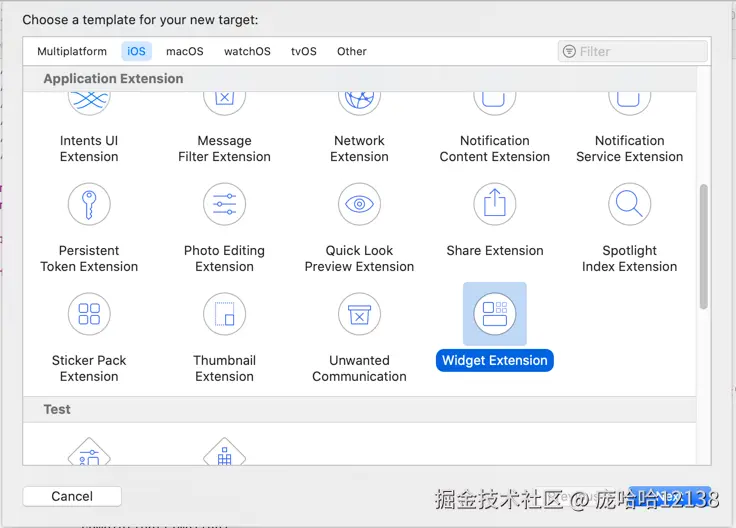This screenshot has width=736, height=528.
Task: Click the filter icon in the search field
Action: pyautogui.click(x=569, y=51)
